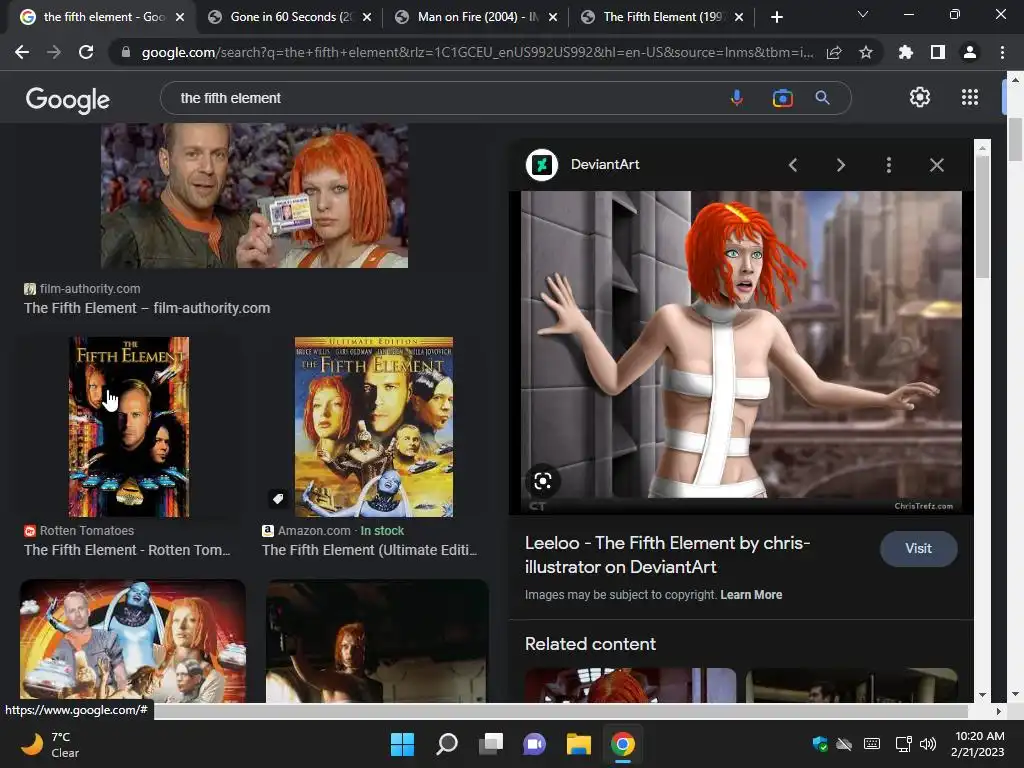Click the browser back arrow
The height and width of the screenshot is (768, 1024).
tap(22, 52)
